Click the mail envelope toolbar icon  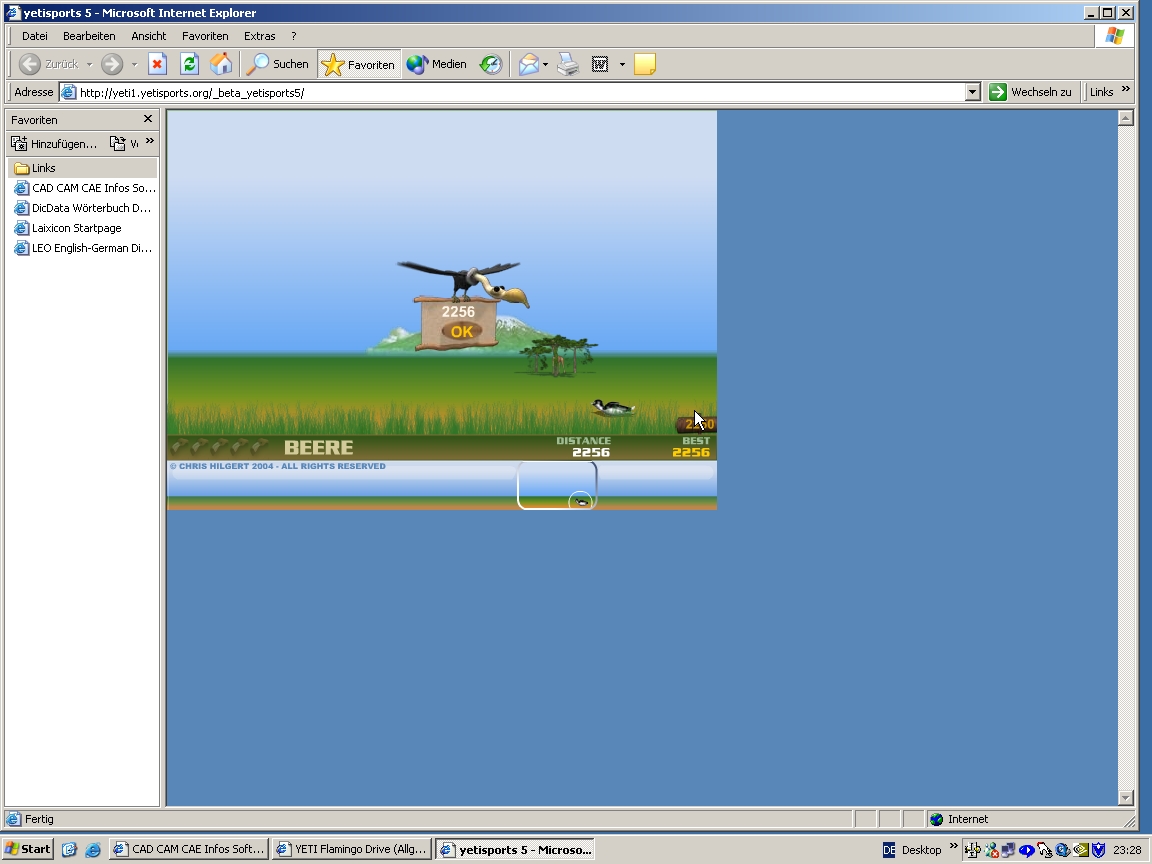(528, 65)
